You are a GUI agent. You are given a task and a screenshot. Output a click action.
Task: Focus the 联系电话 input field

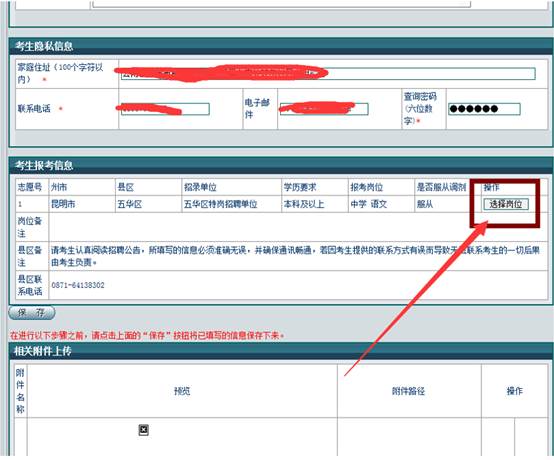165,109
